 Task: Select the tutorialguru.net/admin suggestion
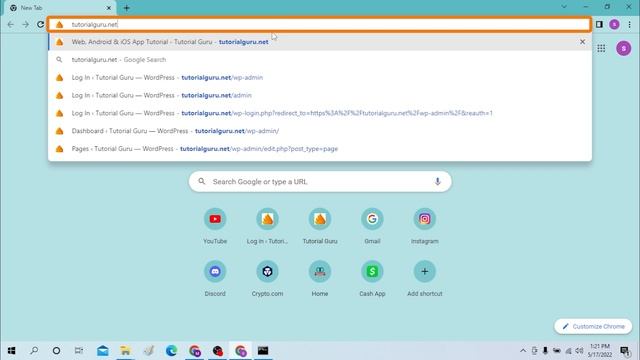coord(320,95)
